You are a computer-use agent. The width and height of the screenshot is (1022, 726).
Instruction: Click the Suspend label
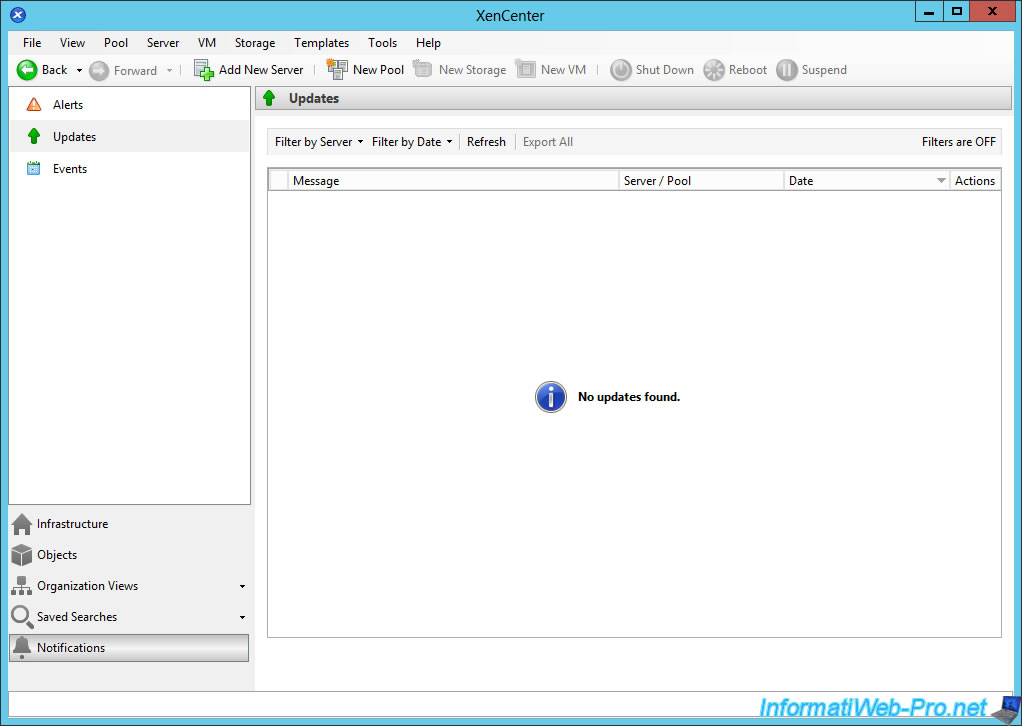tap(824, 70)
